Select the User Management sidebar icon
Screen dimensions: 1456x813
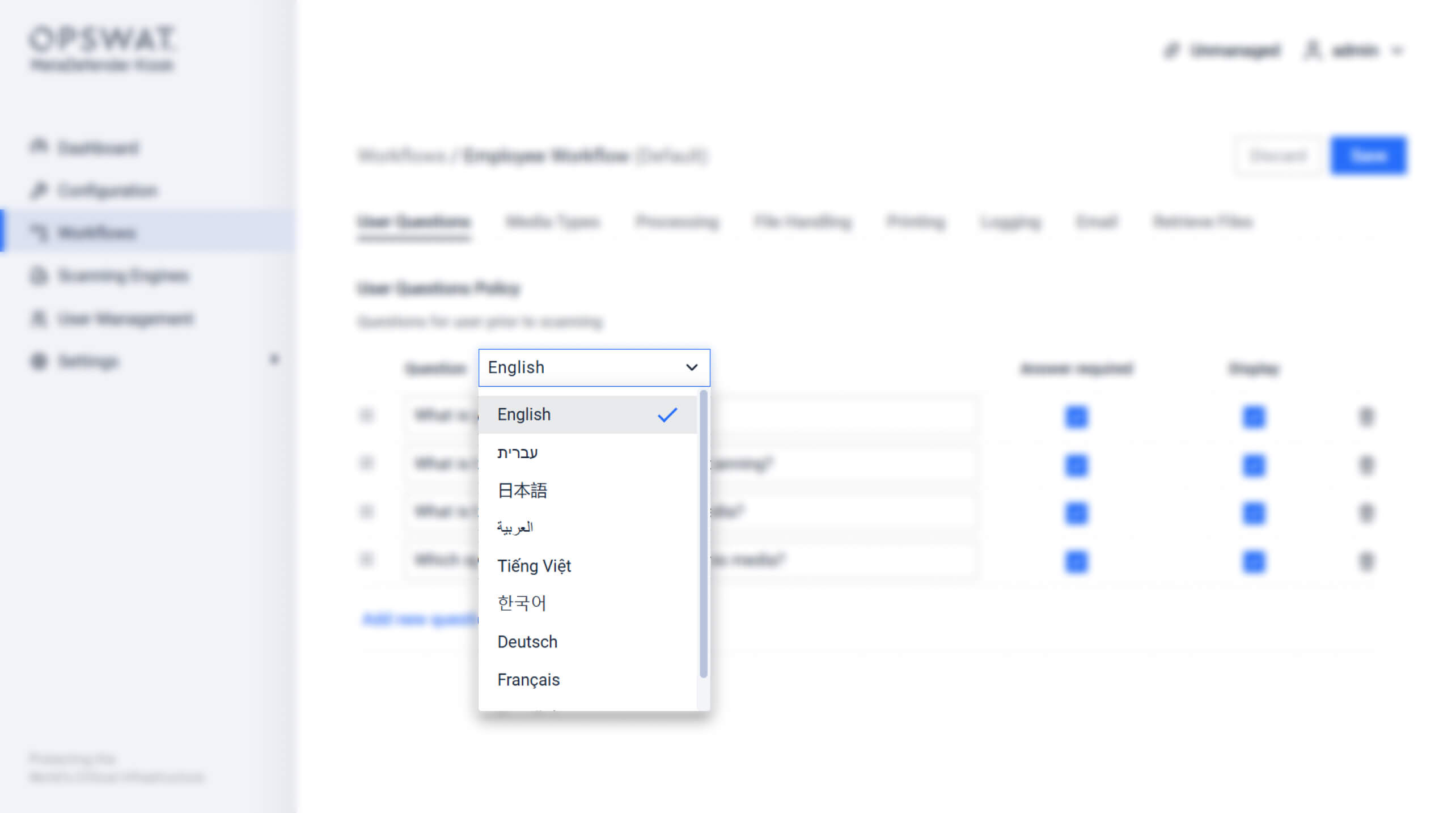(39, 319)
